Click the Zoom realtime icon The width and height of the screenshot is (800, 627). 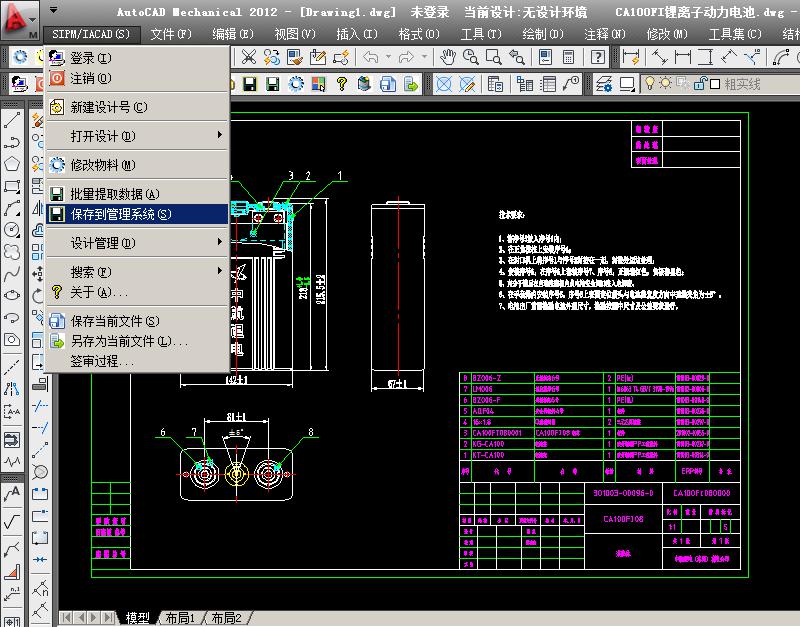pos(470,57)
